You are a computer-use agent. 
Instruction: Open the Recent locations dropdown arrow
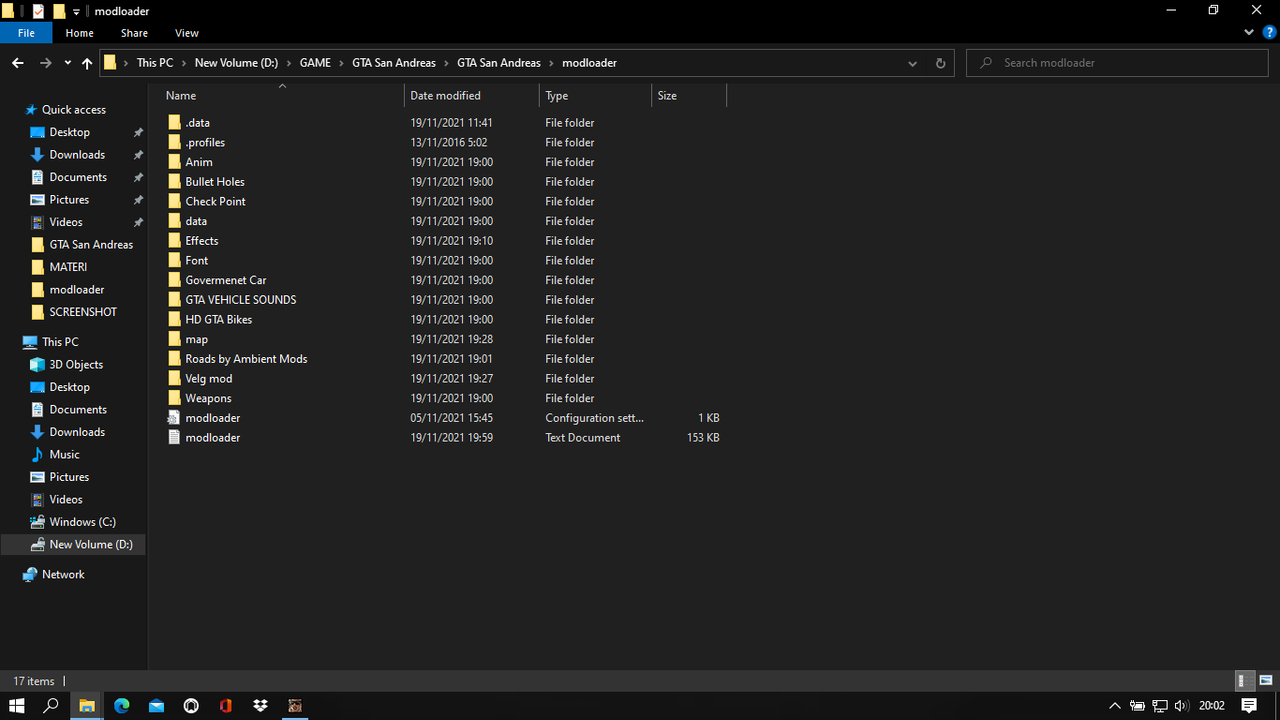[x=67, y=63]
